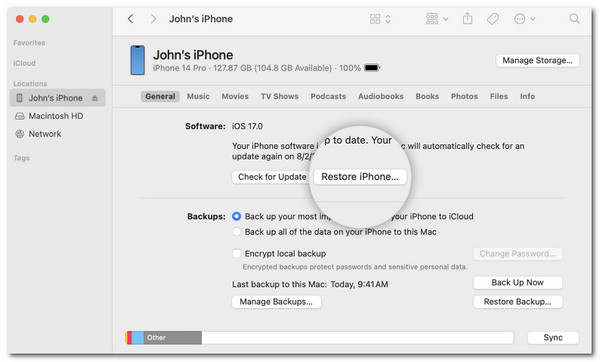Click Manage Backups button
Screen dimensions: 600x362
click(276, 302)
